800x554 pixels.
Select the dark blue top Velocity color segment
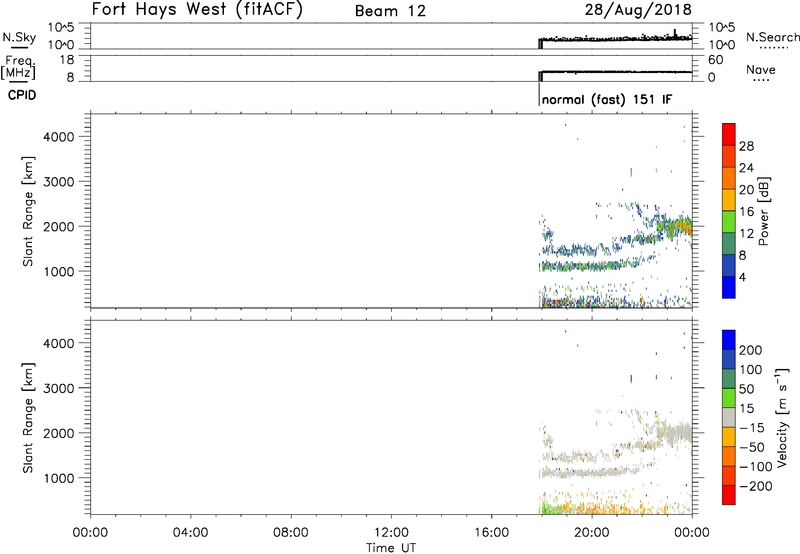[728, 340]
